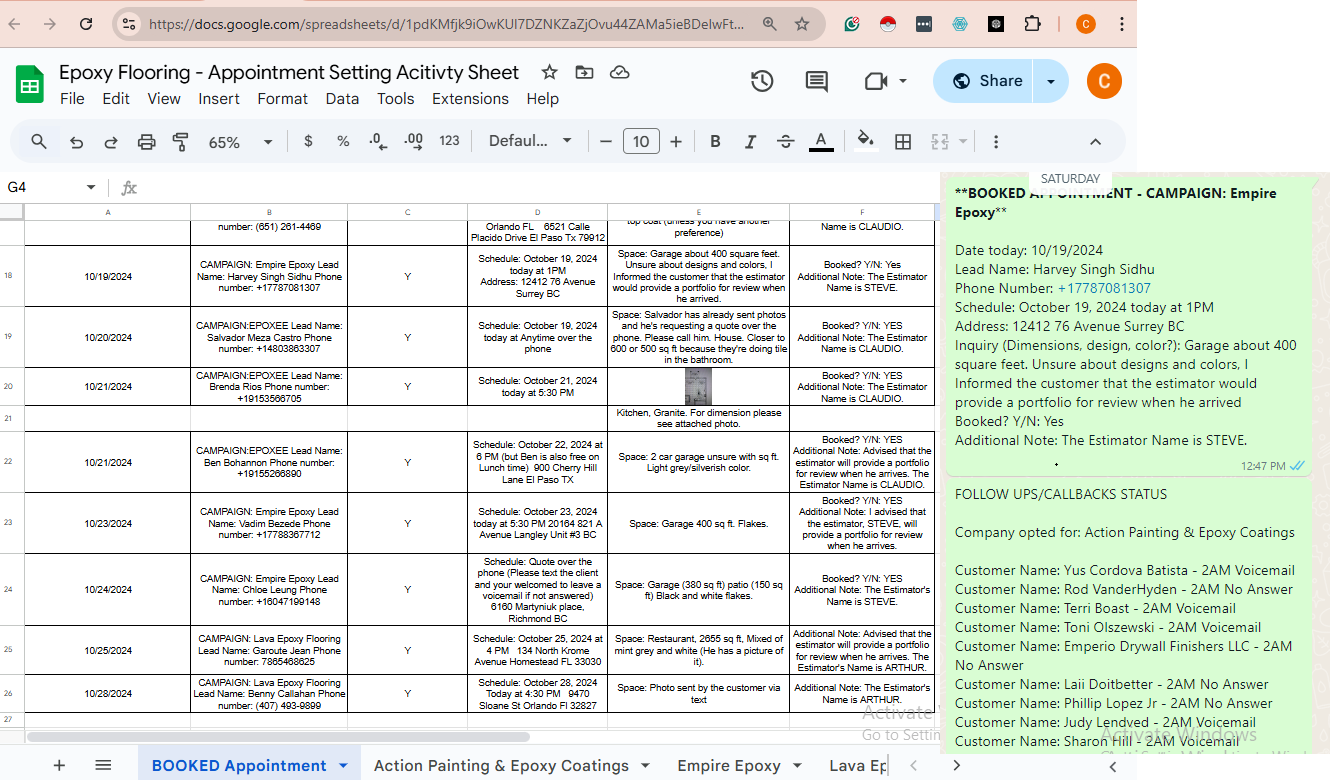The height and width of the screenshot is (780, 1330).
Task: Expand the Share options arrow
Action: pos(1051,81)
